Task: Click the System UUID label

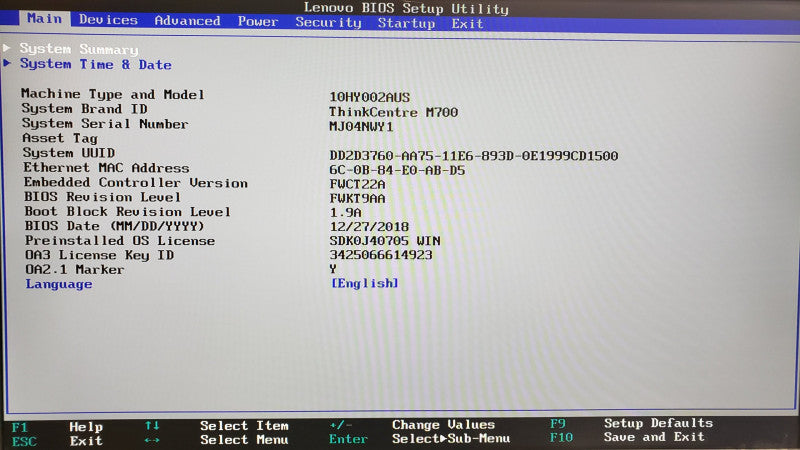Action: point(69,153)
